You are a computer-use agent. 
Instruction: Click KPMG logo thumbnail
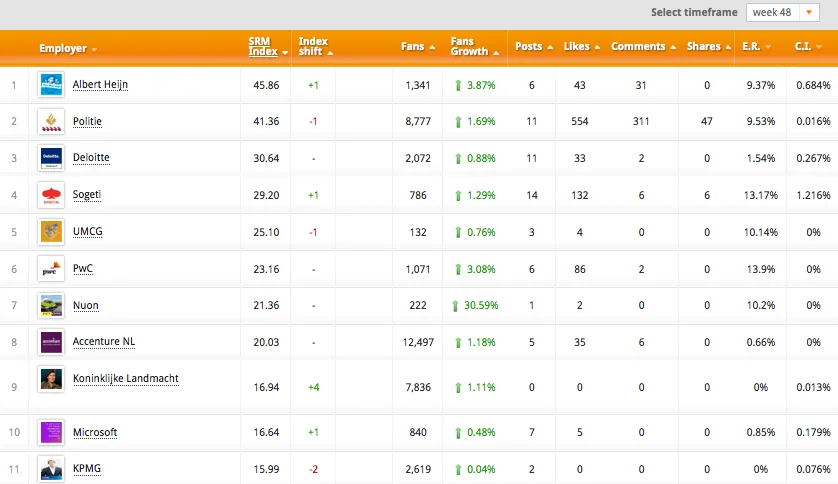(51, 469)
